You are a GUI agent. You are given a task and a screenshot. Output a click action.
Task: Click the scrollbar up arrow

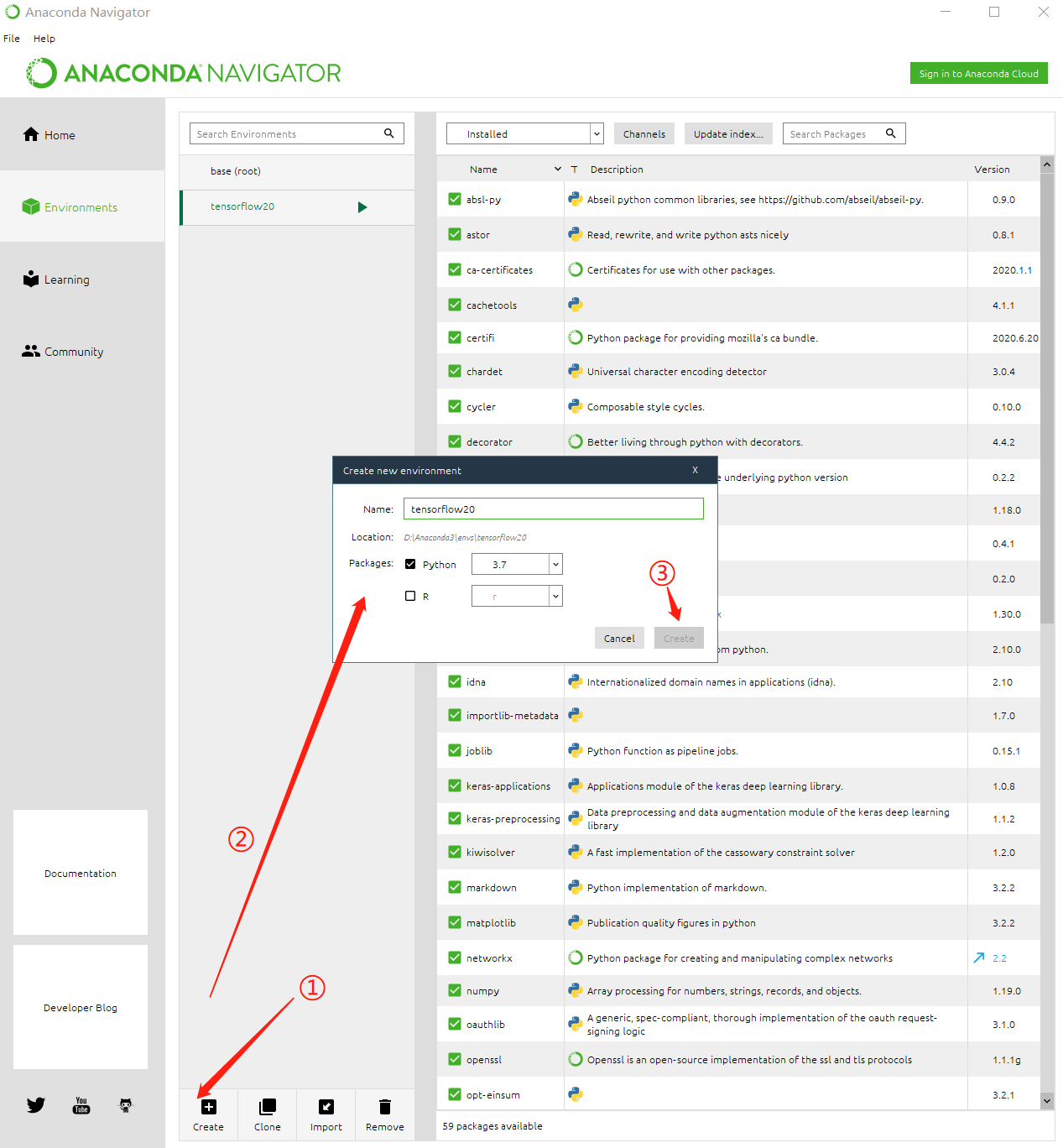(1047, 164)
